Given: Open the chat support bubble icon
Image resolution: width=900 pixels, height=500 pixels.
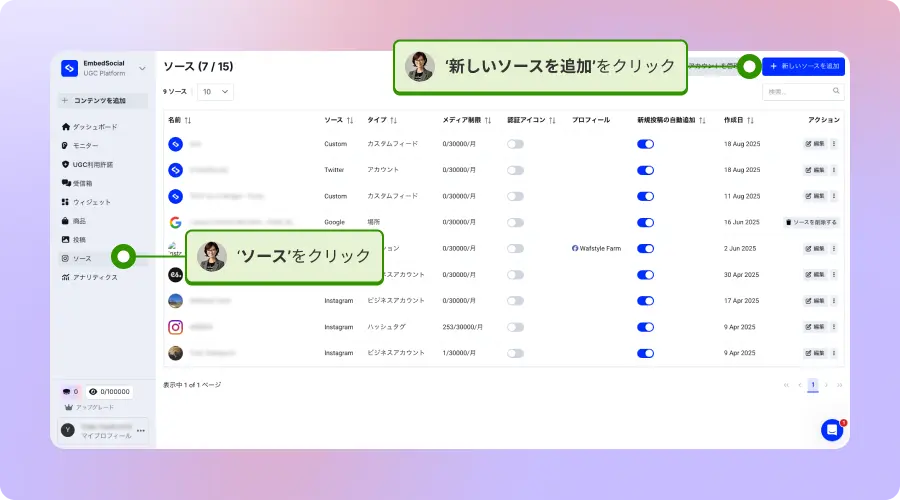Looking at the screenshot, I should 832,429.
